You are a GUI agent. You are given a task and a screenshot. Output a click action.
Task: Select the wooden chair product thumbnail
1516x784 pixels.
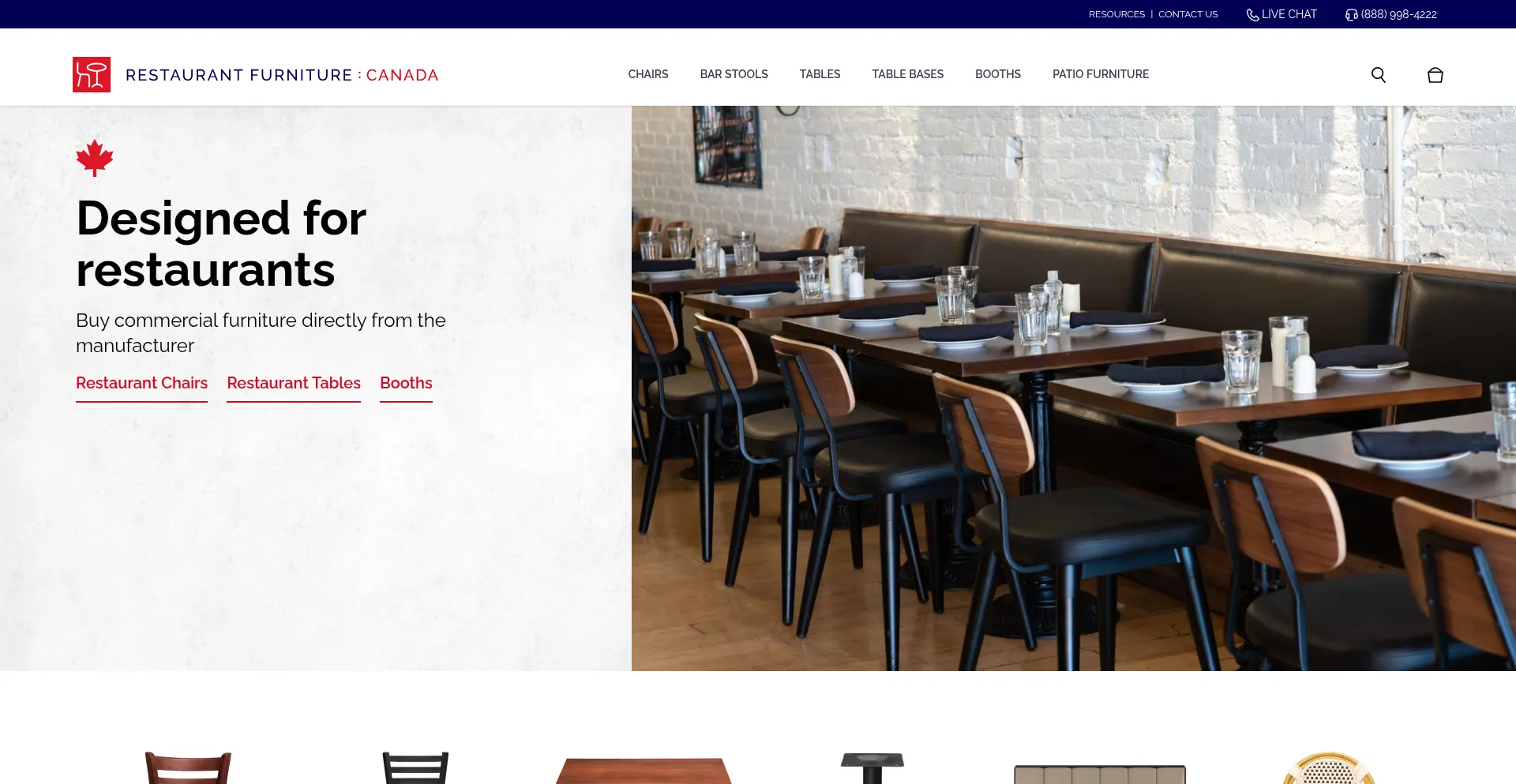pos(188,768)
